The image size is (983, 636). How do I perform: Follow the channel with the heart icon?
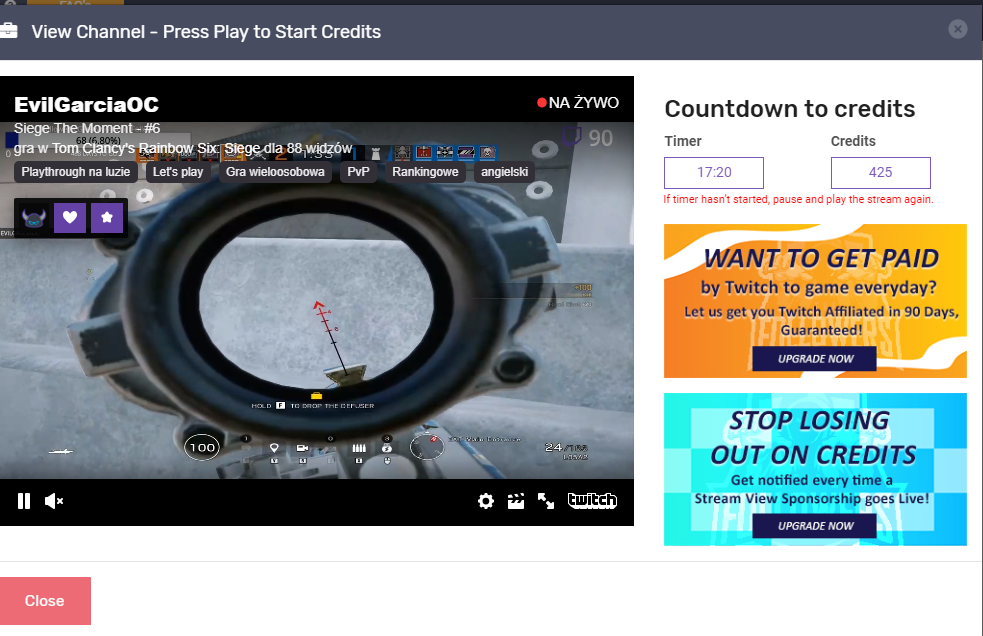click(70, 217)
